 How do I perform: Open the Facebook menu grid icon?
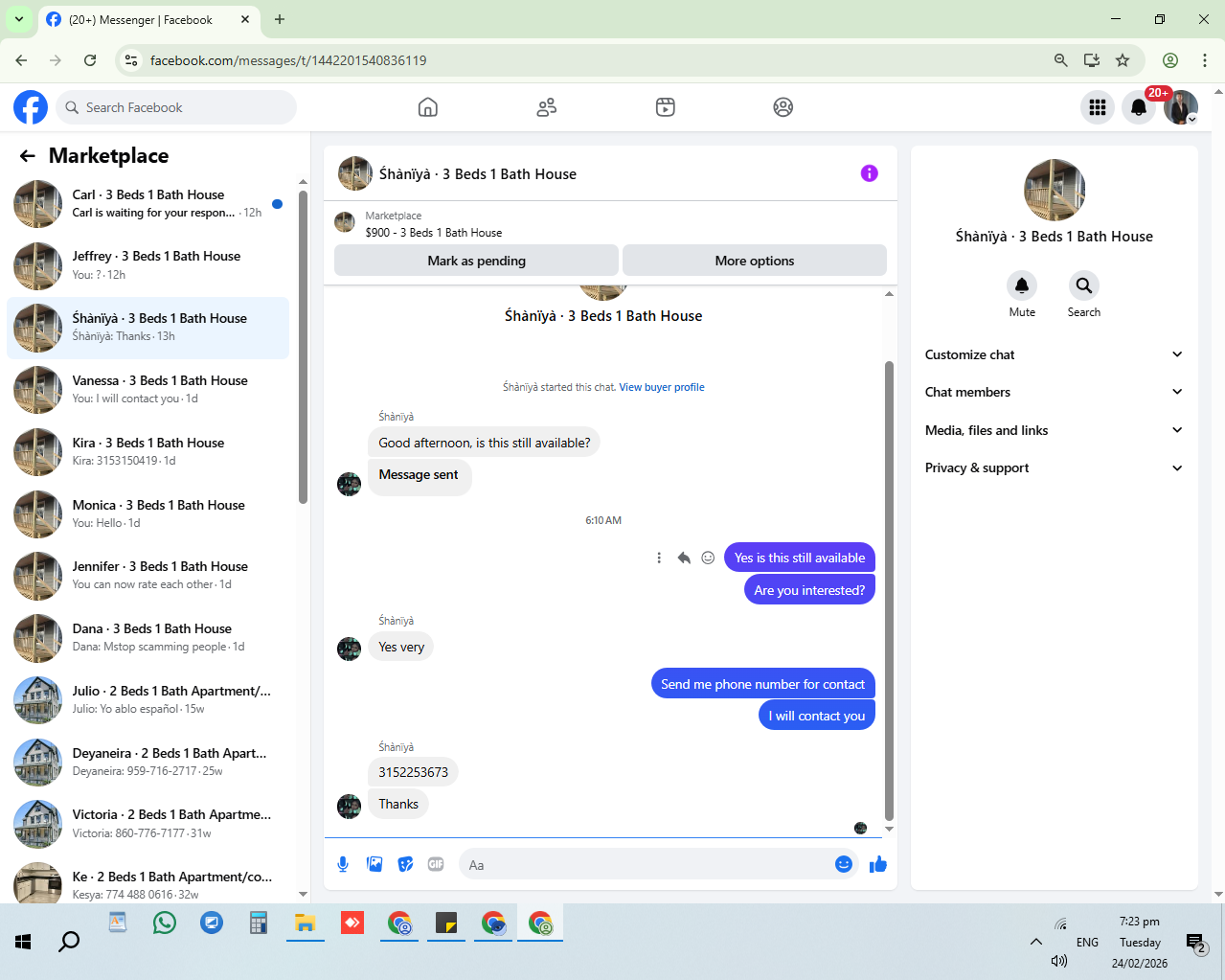[x=1098, y=107]
